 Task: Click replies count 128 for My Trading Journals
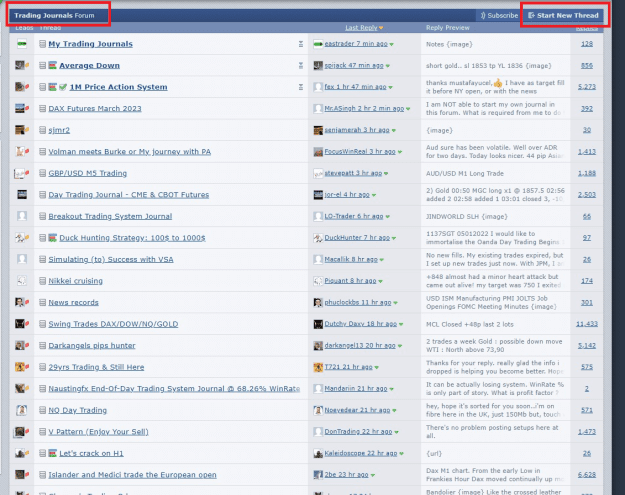tap(587, 44)
